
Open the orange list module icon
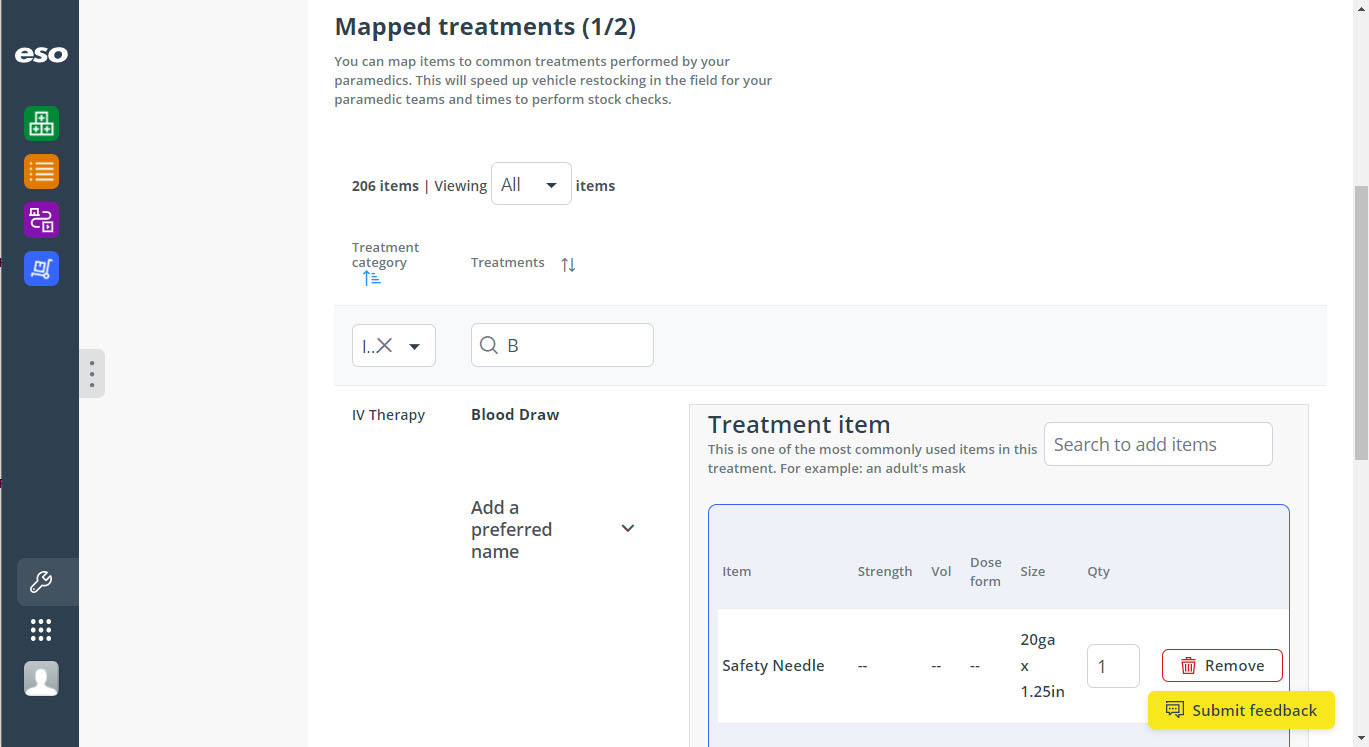[41, 172]
